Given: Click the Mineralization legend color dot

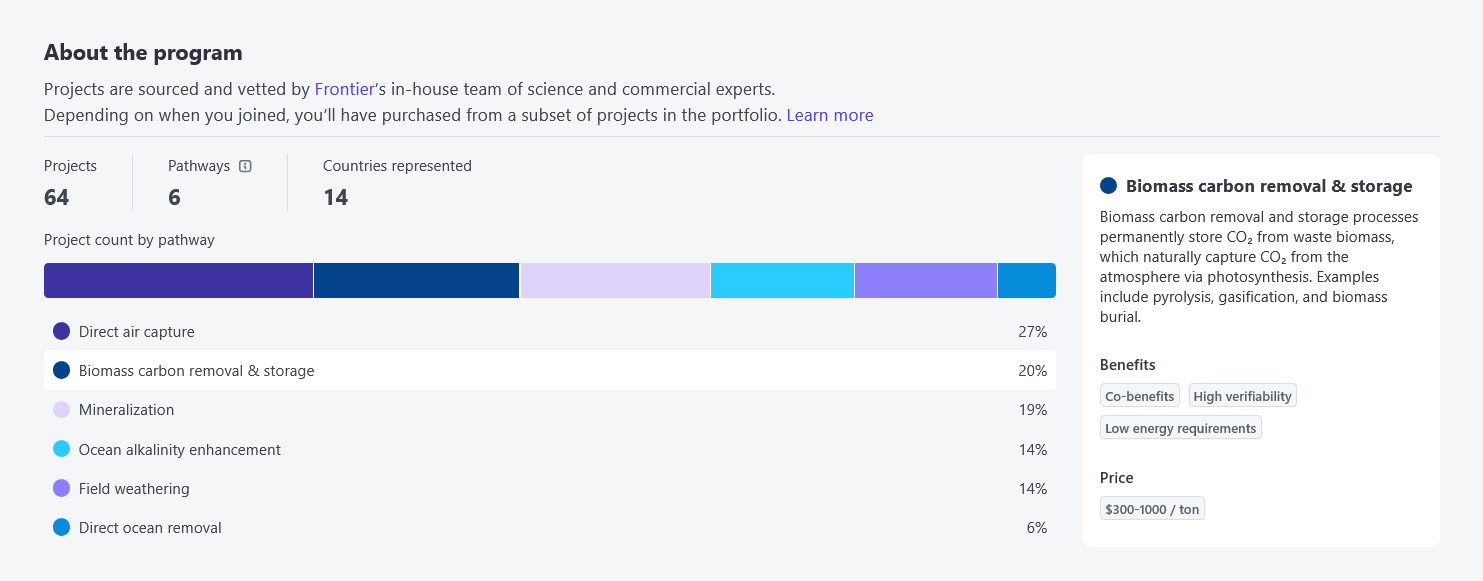Looking at the screenshot, I should (61, 410).
